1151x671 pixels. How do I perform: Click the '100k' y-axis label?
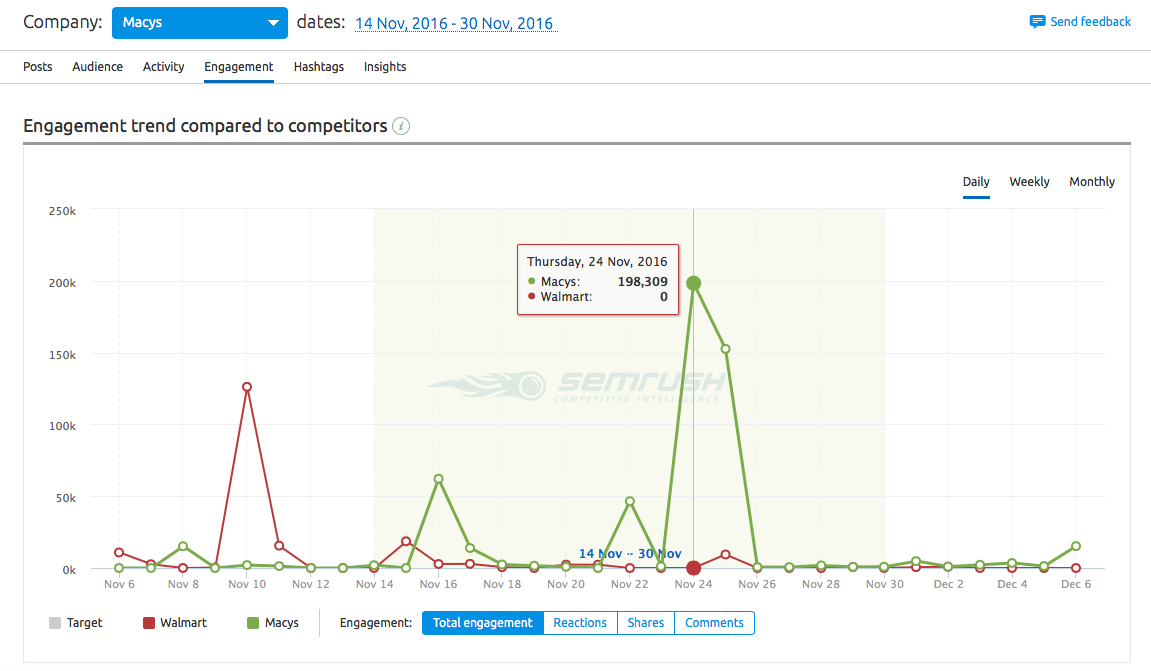(x=62, y=426)
